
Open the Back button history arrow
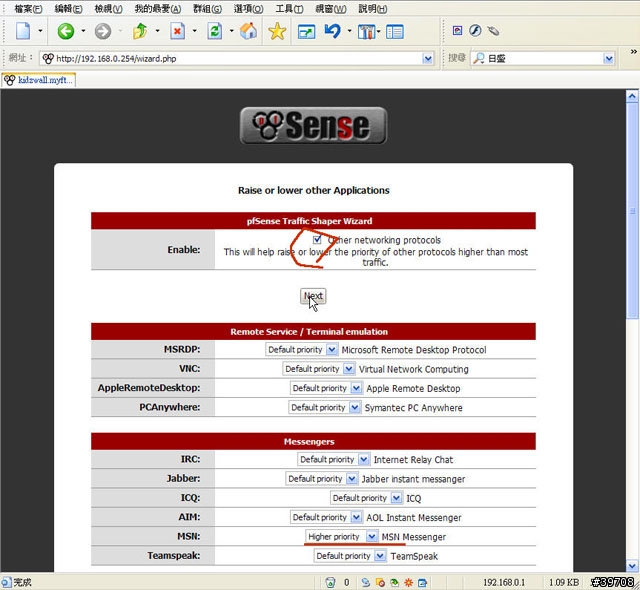pos(83,31)
